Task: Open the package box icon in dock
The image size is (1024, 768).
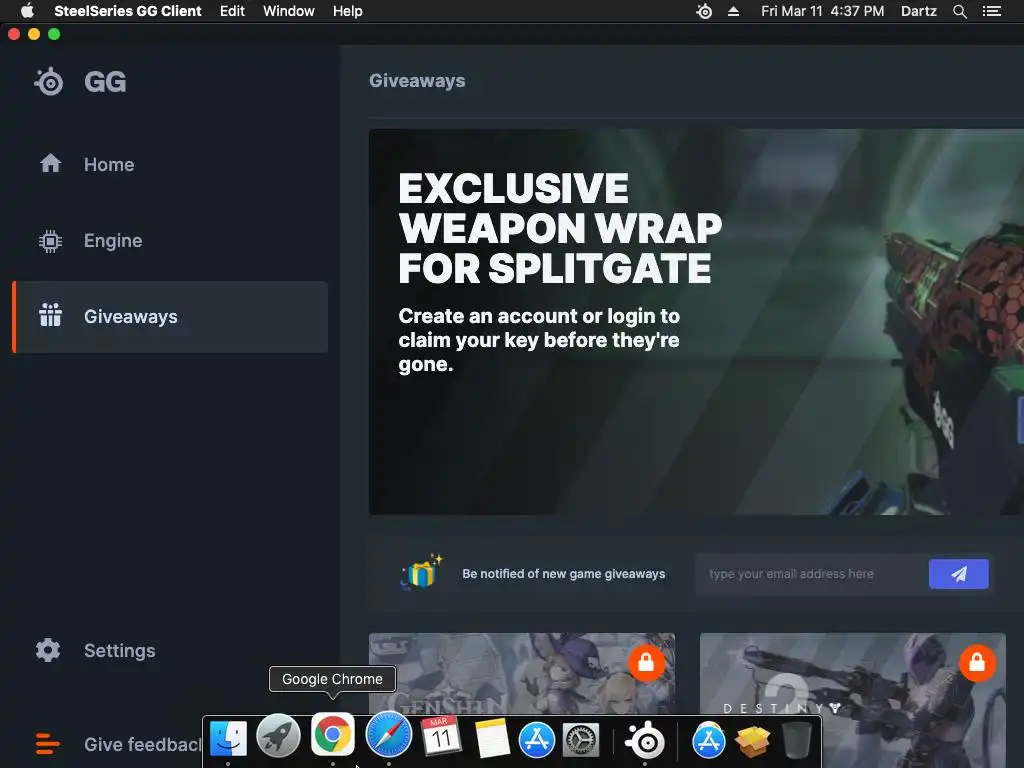Action: 752,741
